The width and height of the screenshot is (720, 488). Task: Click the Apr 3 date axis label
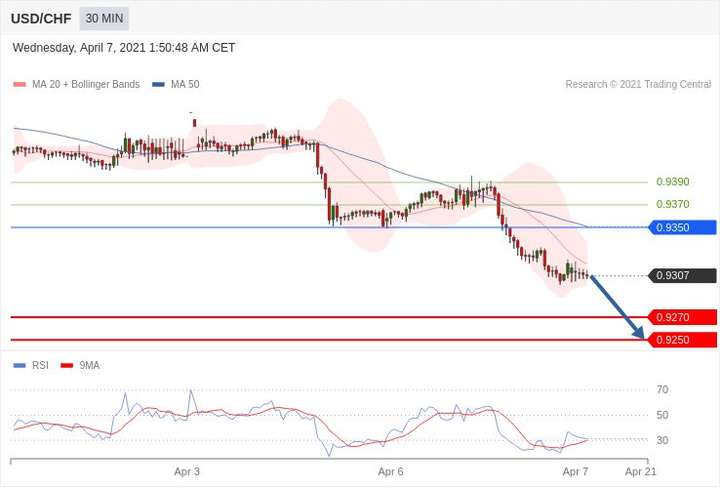(187, 471)
